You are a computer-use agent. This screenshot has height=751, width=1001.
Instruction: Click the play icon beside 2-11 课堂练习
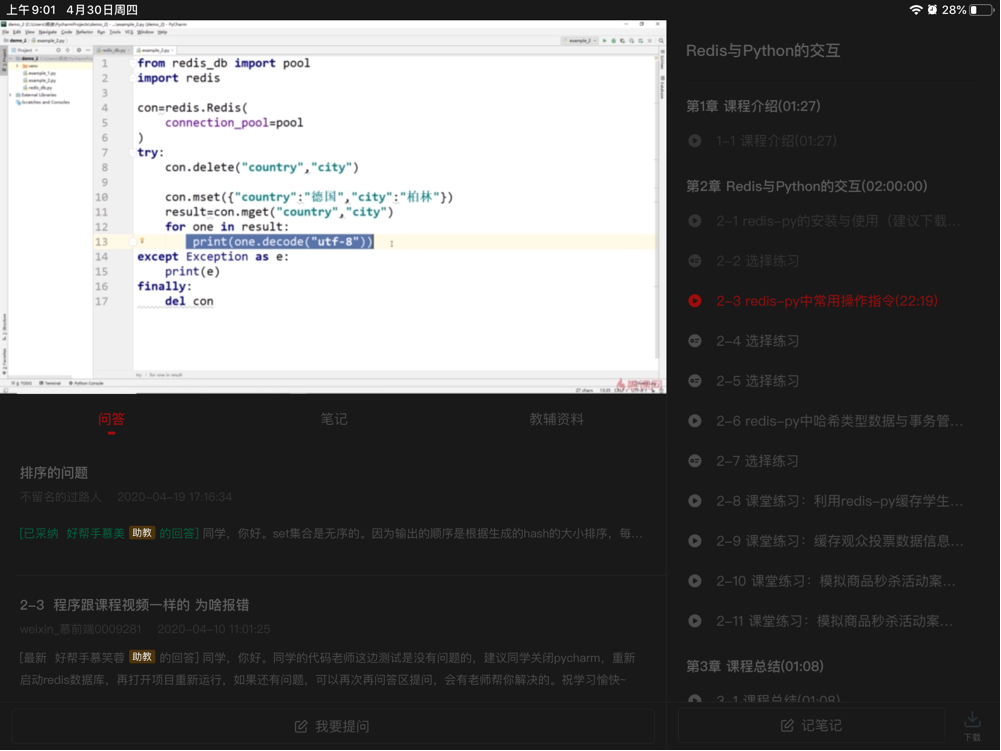[x=695, y=621]
